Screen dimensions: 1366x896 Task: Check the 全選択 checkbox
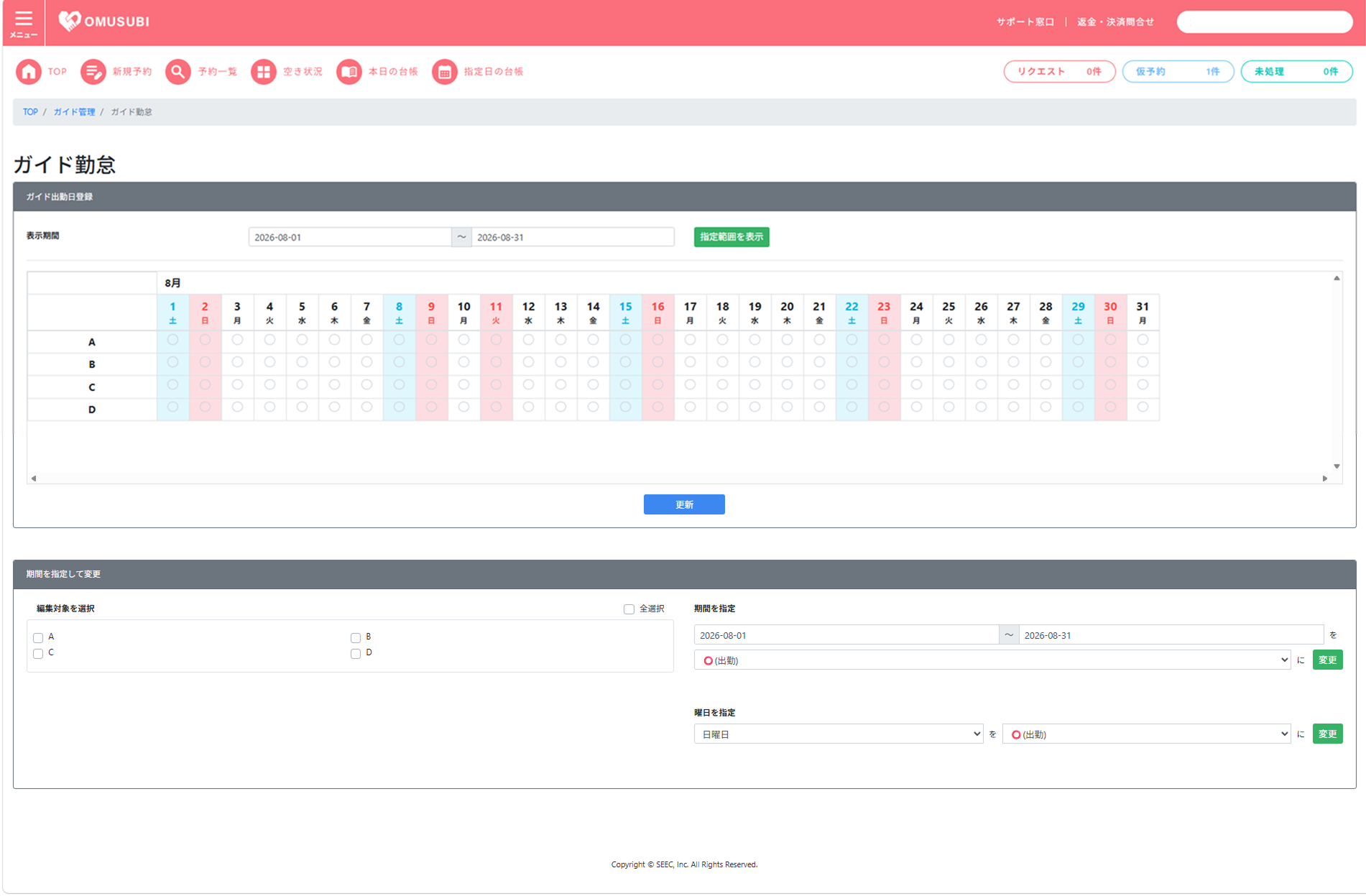point(629,609)
